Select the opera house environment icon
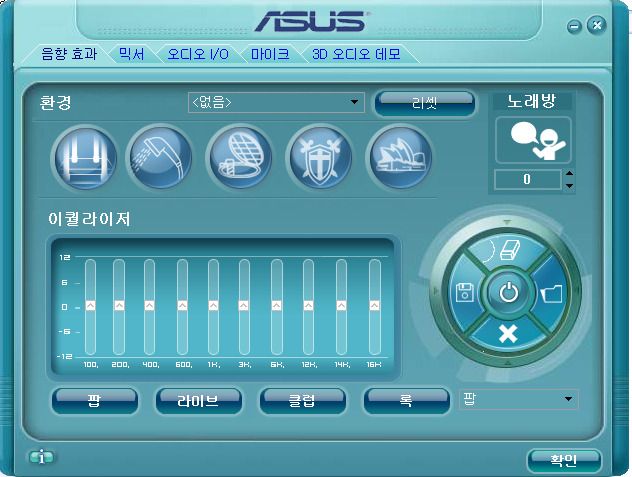The width and height of the screenshot is (632, 477). click(x=400, y=157)
